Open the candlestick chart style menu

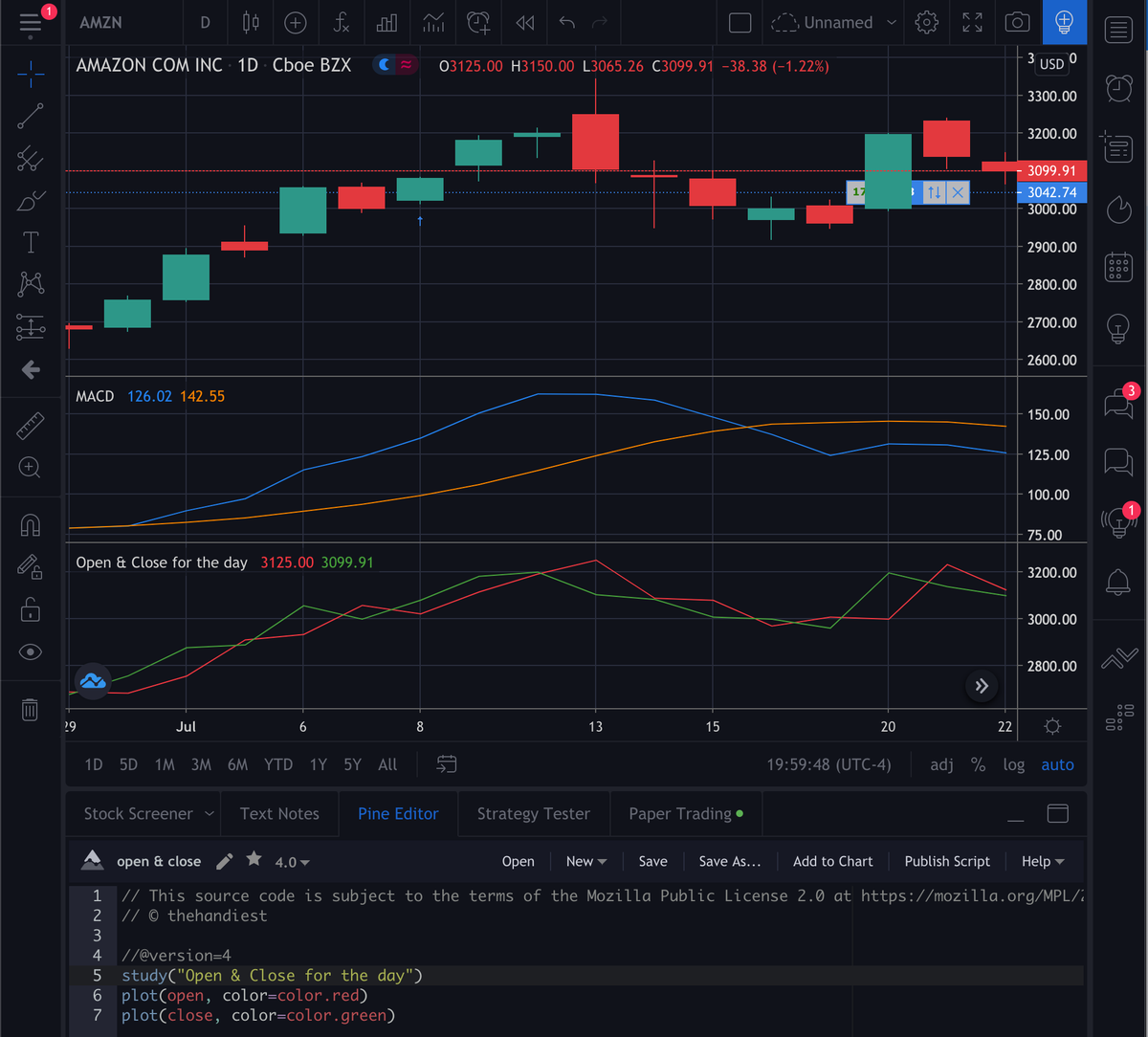(251, 22)
